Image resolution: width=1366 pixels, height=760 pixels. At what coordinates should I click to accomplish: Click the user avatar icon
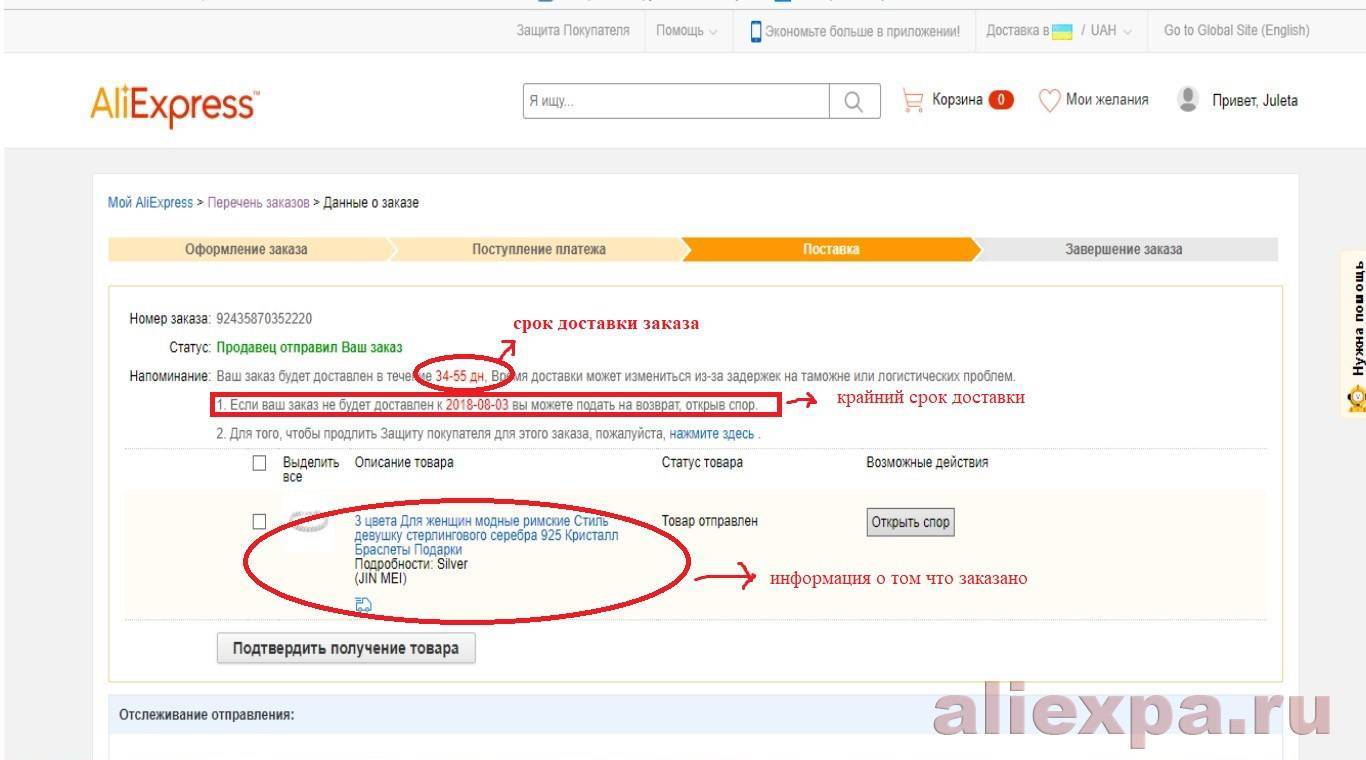coord(1188,99)
